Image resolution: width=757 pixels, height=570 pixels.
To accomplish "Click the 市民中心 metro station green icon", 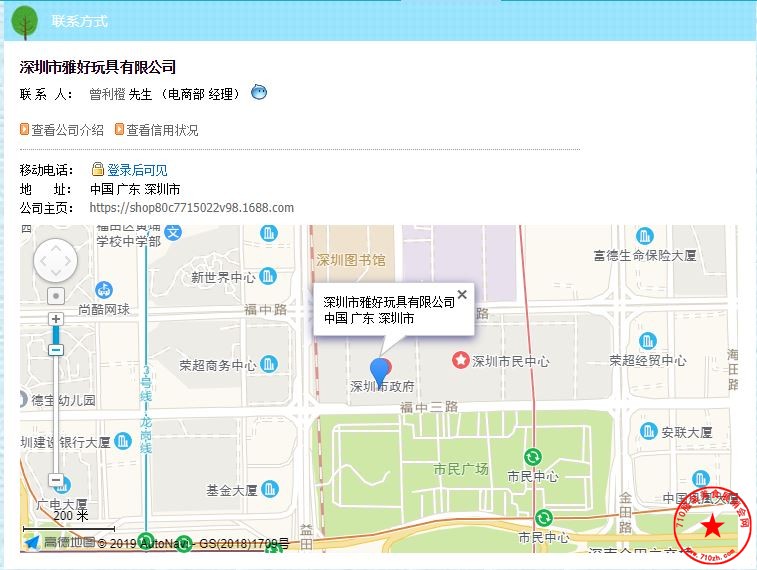I will pyautogui.click(x=533, y=457).
